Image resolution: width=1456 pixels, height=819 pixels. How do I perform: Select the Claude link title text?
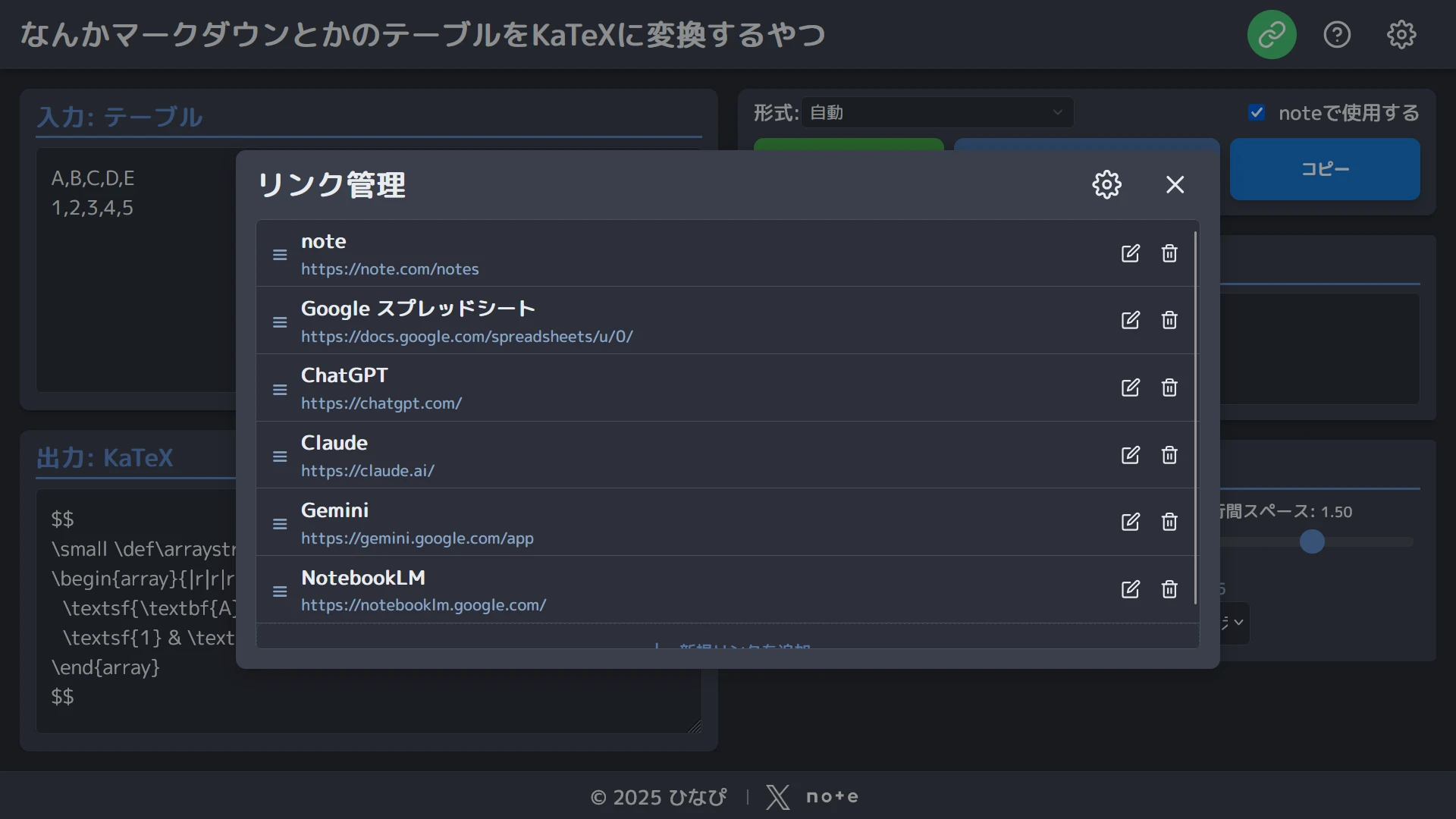click(x=334, y=443)
